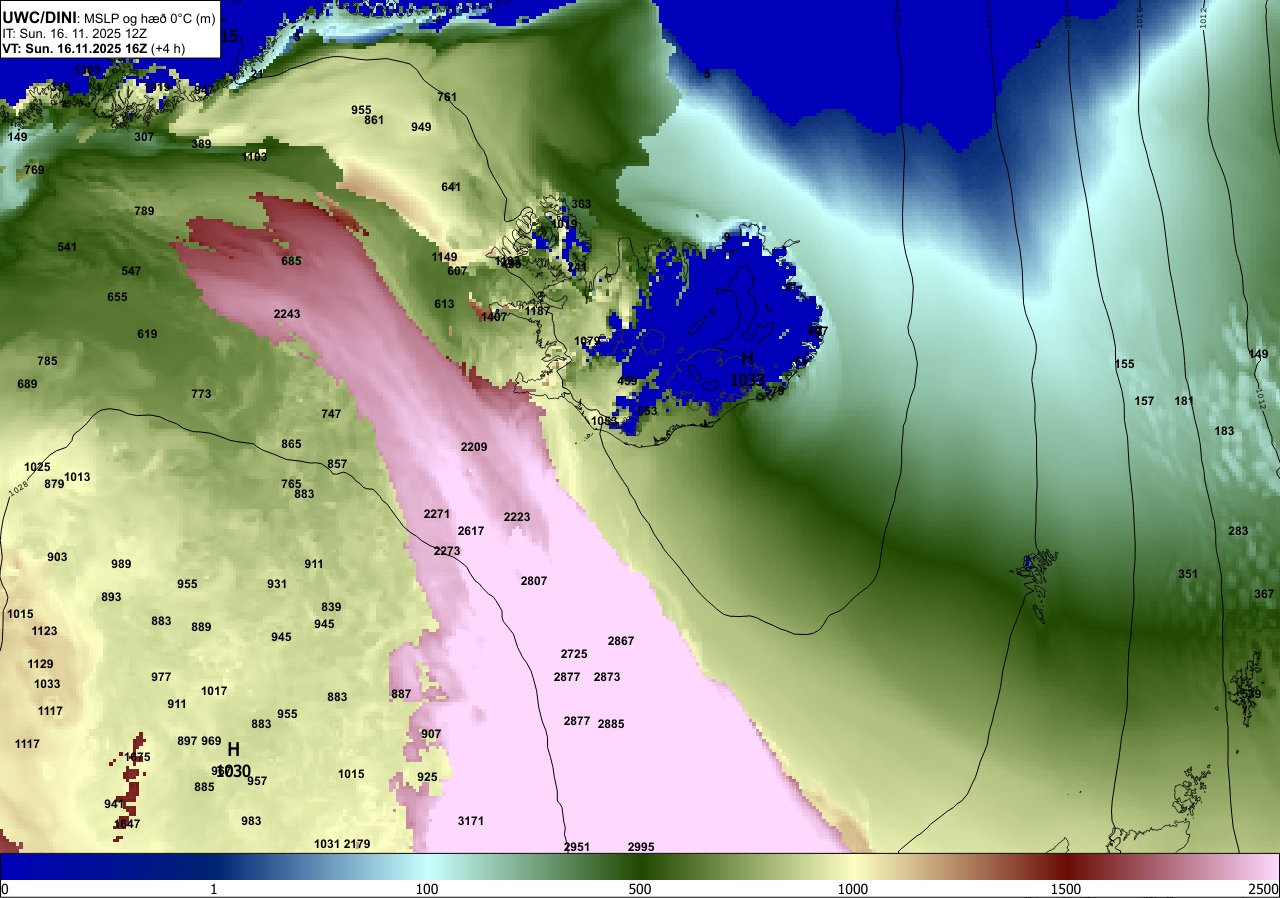Click the 641 height value
This screenshot has height=898, width=1280.
[x=451, y=187]
